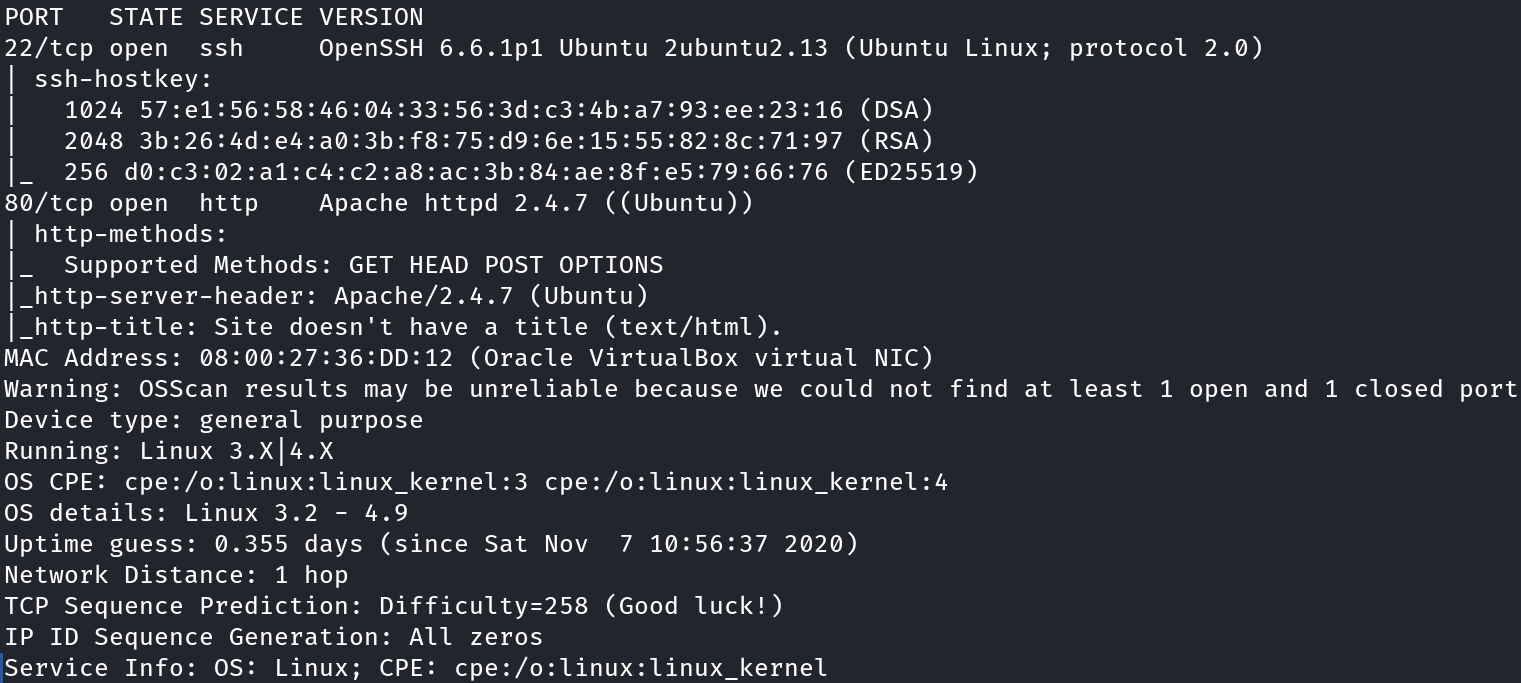This screenshot has width=1521, height=683.
Task: Click the http-title line
Action: coord(400,327)
